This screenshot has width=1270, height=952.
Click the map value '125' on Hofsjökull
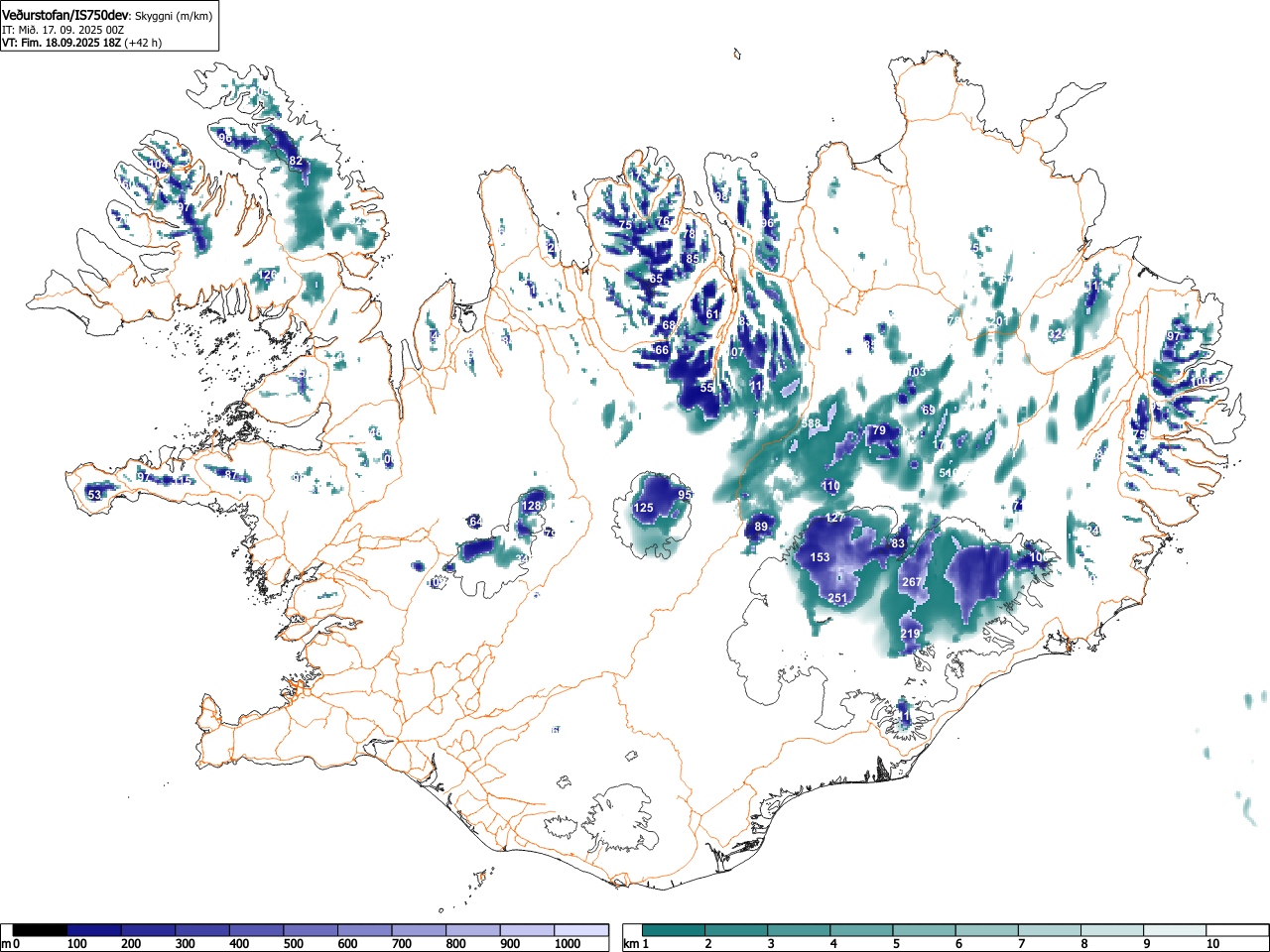(x=644, y=508)
